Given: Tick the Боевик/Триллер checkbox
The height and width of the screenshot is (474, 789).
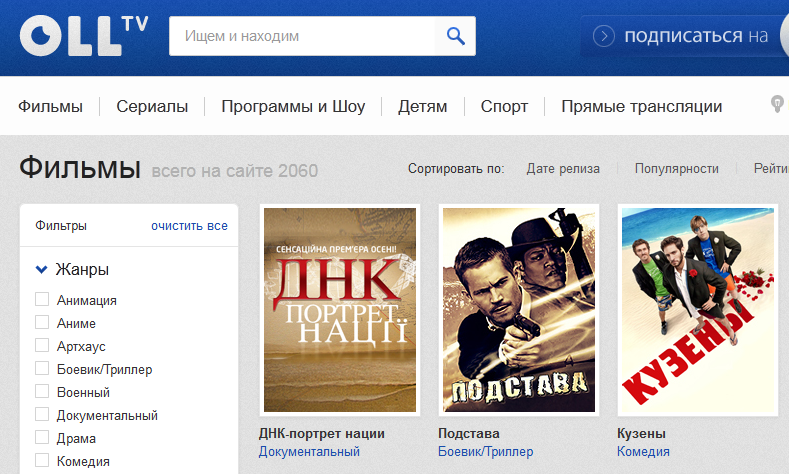Looking at the screenshot, I should pos(42,369).
